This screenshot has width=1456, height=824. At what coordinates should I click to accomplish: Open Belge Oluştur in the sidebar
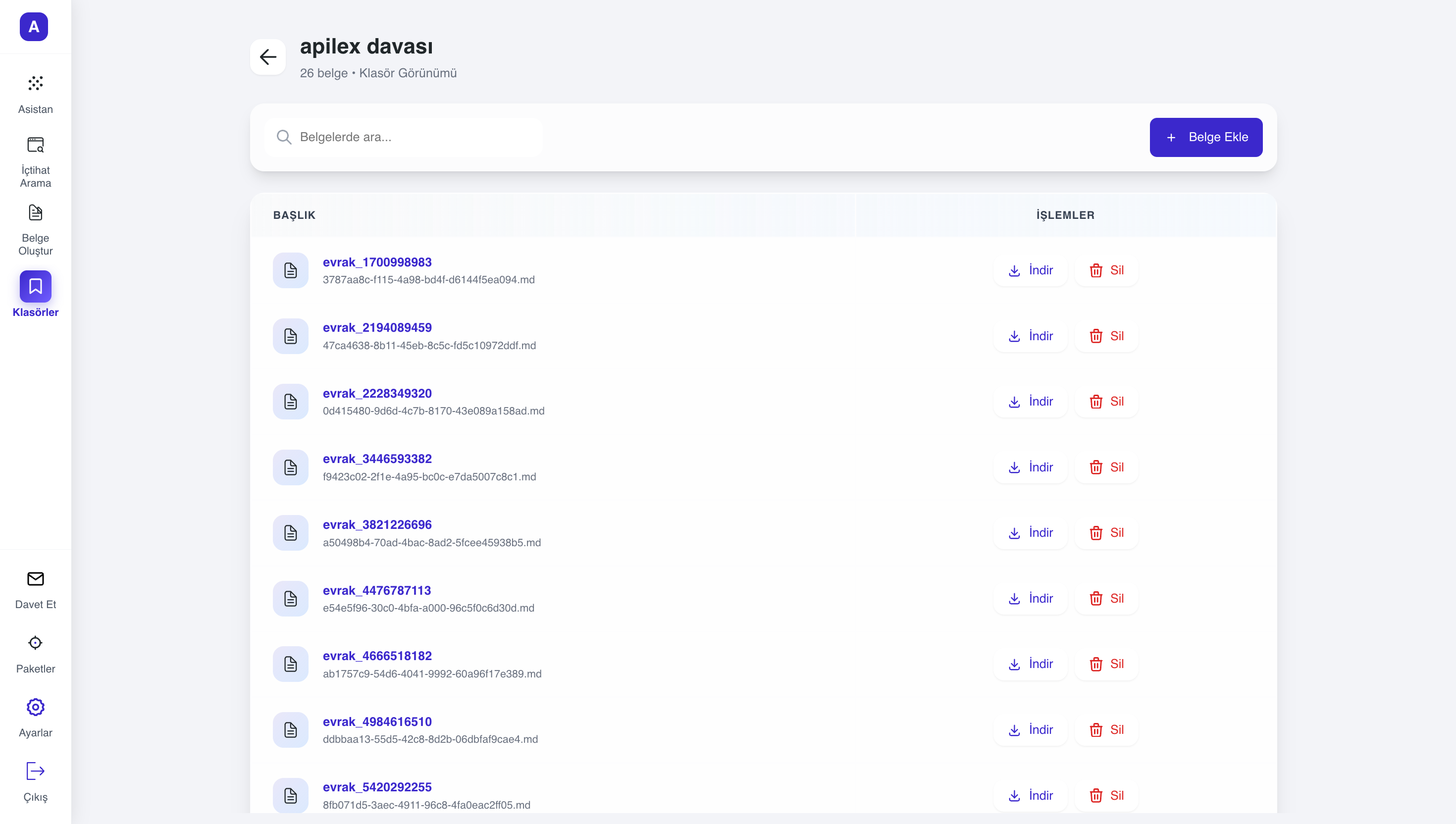point(35,213)
